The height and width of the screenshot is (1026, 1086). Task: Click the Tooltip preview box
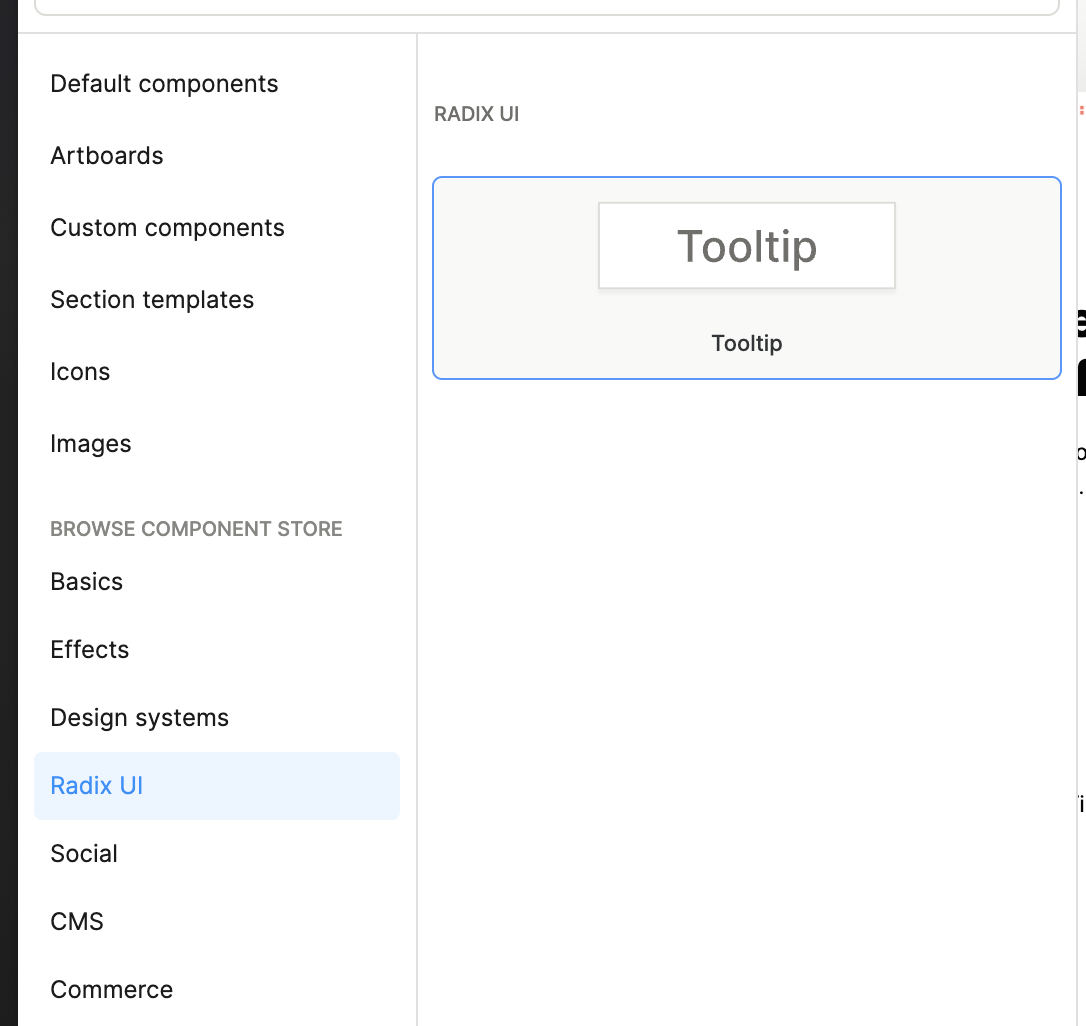747,245
